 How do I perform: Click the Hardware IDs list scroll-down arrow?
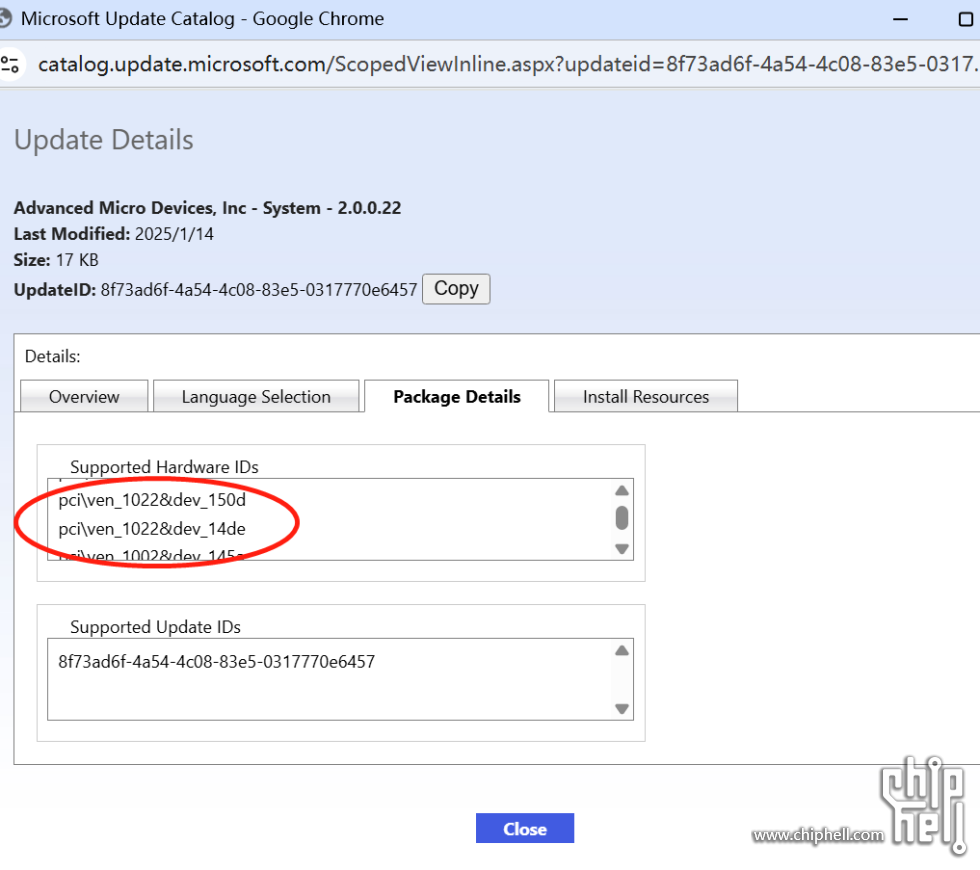click(622, 549)
